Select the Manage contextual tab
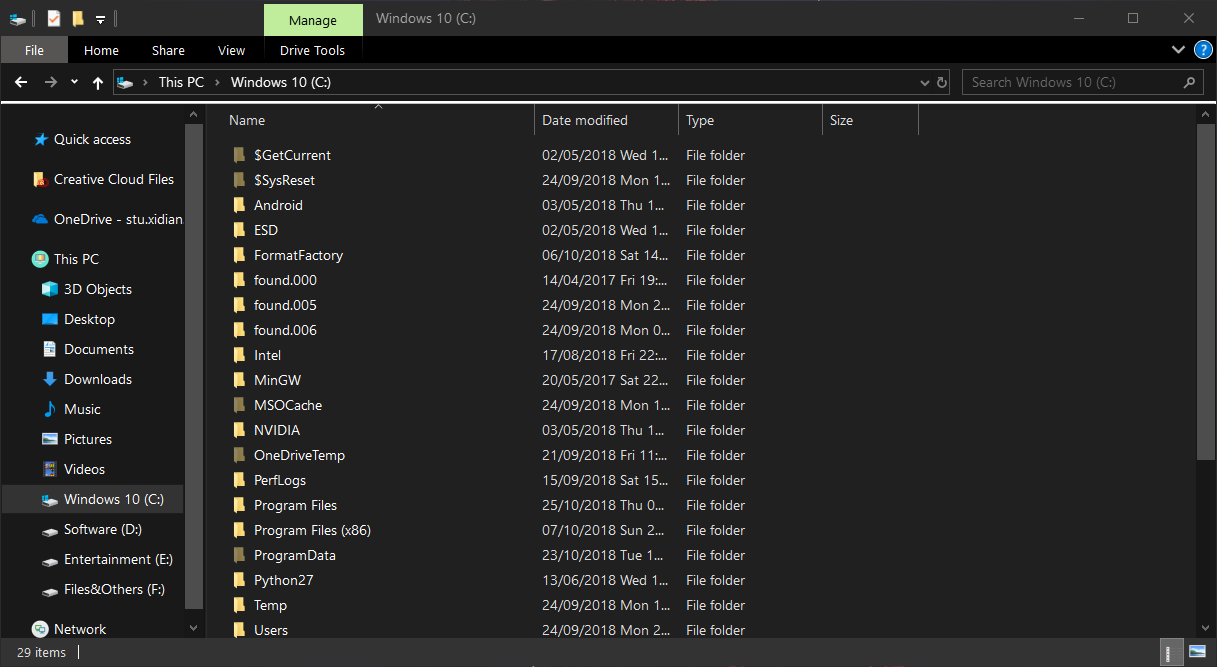This screenshot has height=667, width=1217. (x=313, y=20)
